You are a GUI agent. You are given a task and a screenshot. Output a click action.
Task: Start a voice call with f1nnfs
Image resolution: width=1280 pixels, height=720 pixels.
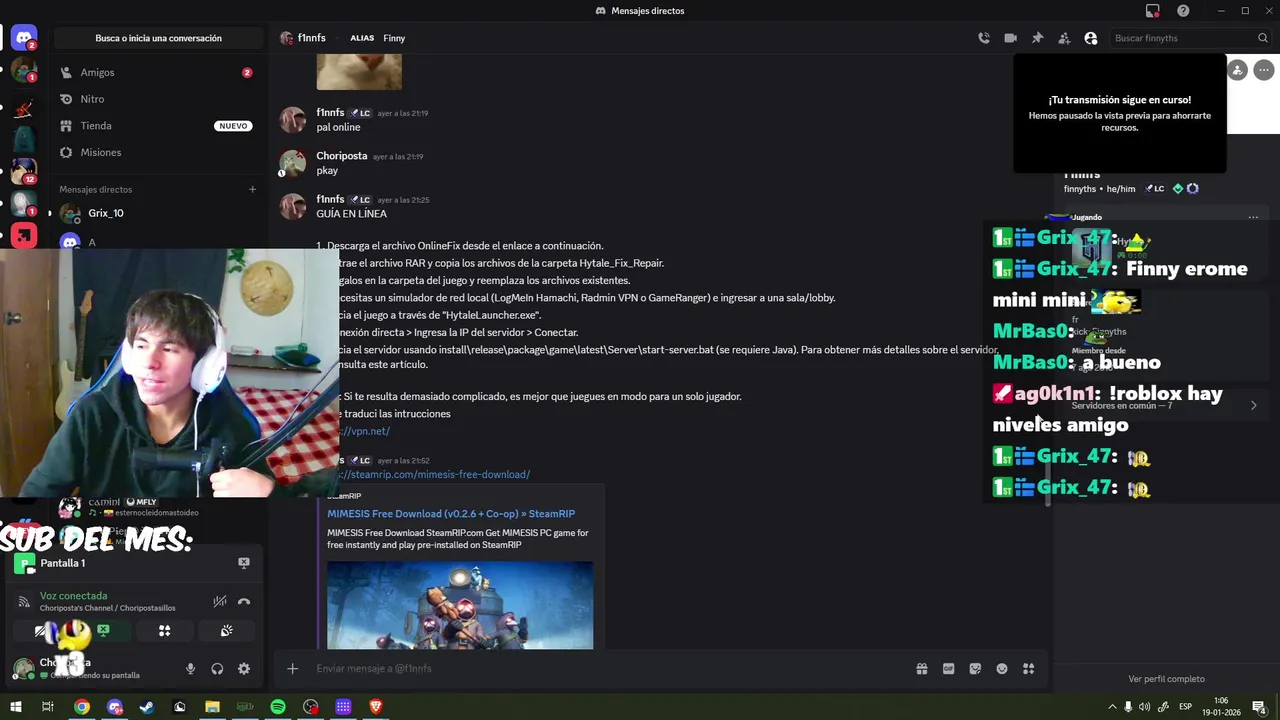click(x=984, y=38)
